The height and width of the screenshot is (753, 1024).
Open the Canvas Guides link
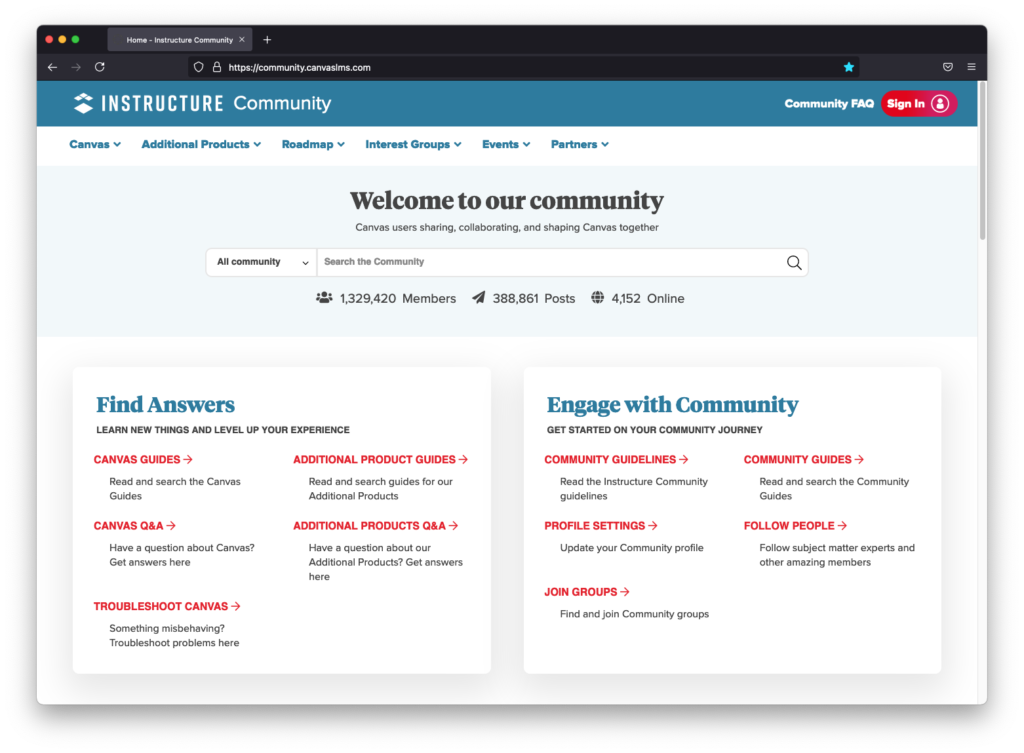(x=143, y=460)
